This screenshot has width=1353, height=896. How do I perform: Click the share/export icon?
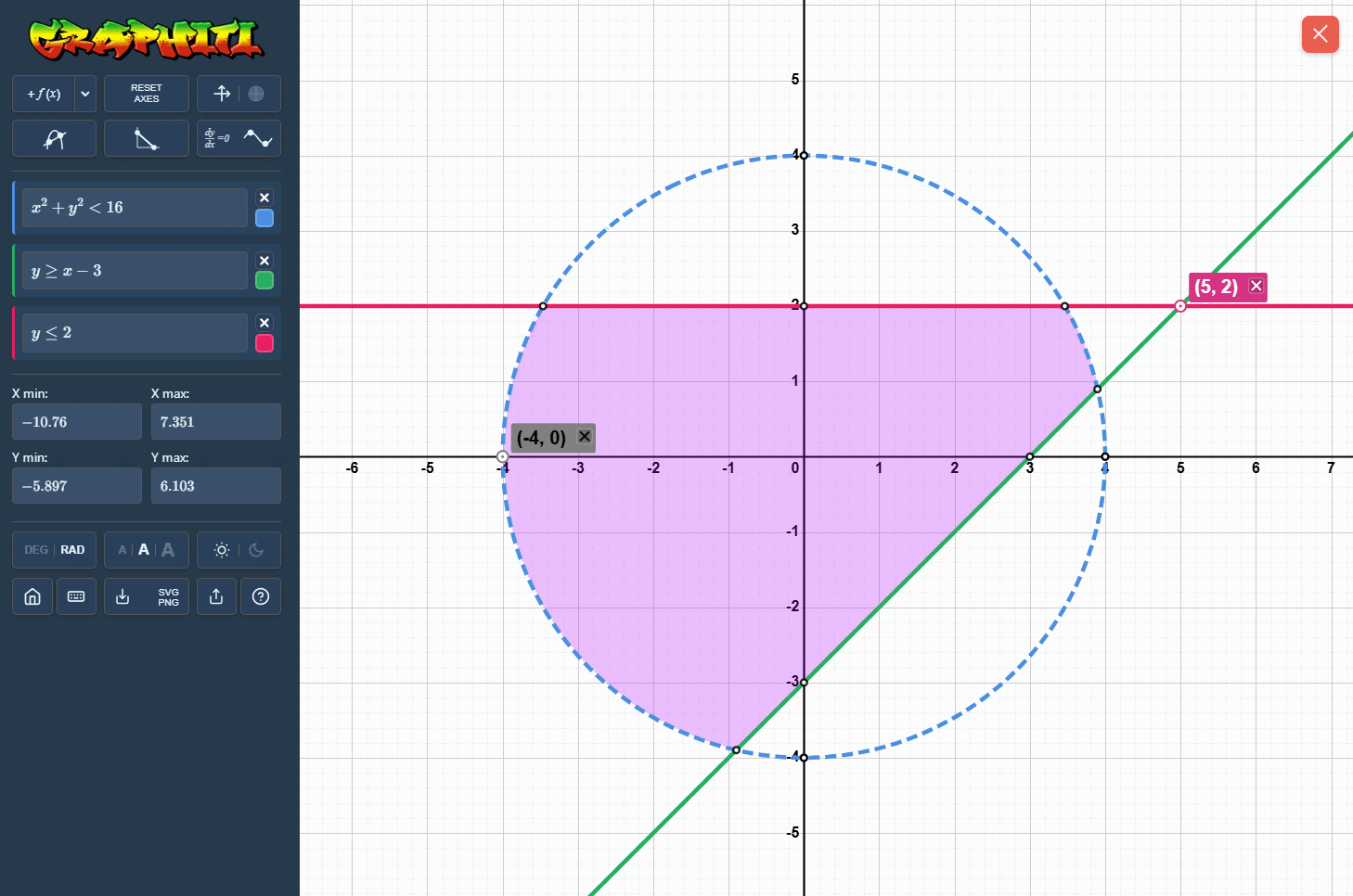(216, 596)
